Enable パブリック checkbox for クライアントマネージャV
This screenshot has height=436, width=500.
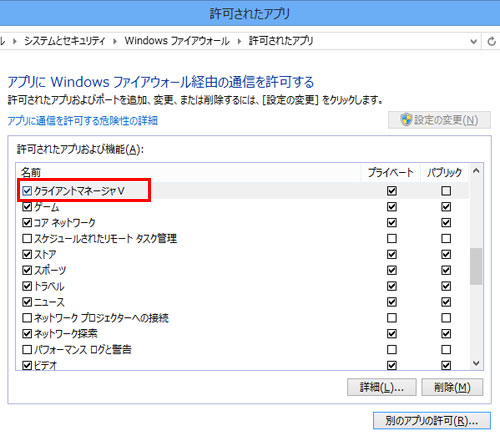pyautogui.click(x=446, y=191)
